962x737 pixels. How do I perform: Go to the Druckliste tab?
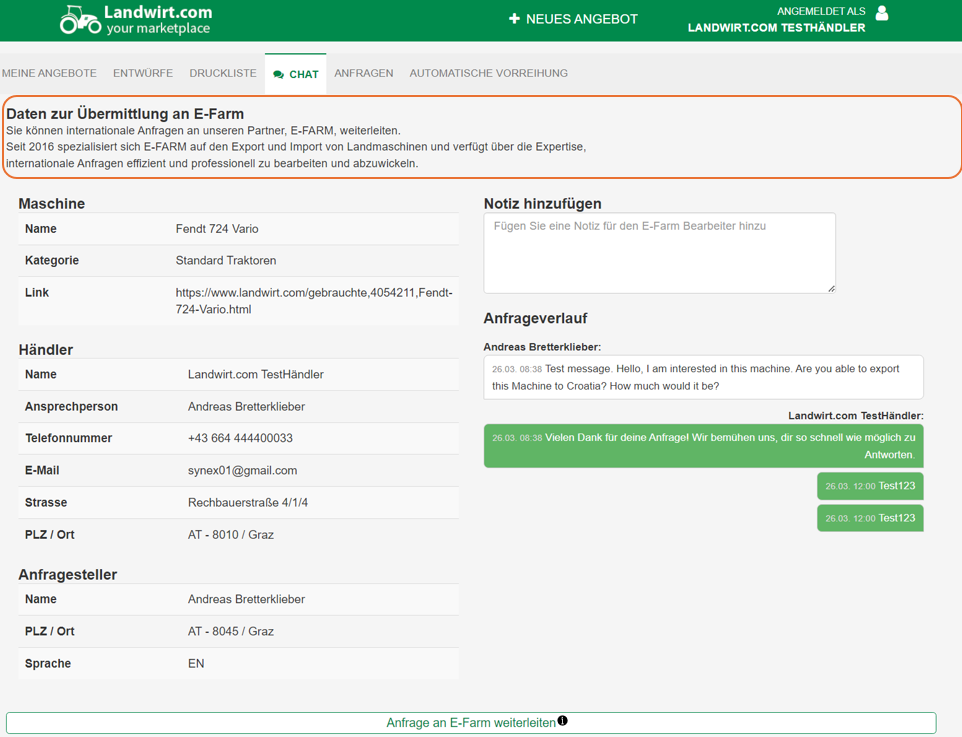tap(223, 73)
